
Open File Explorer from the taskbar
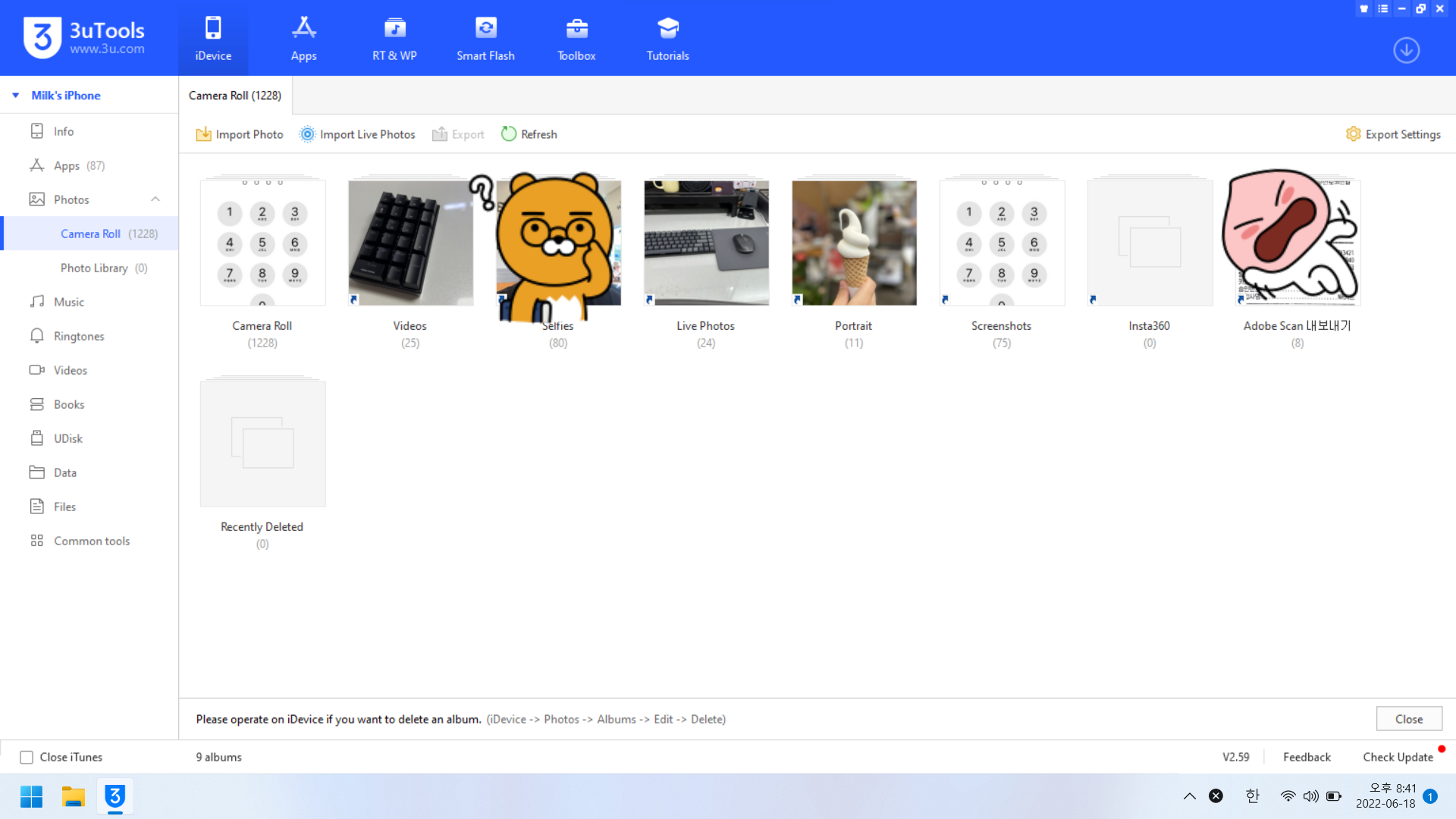point(73,796)
